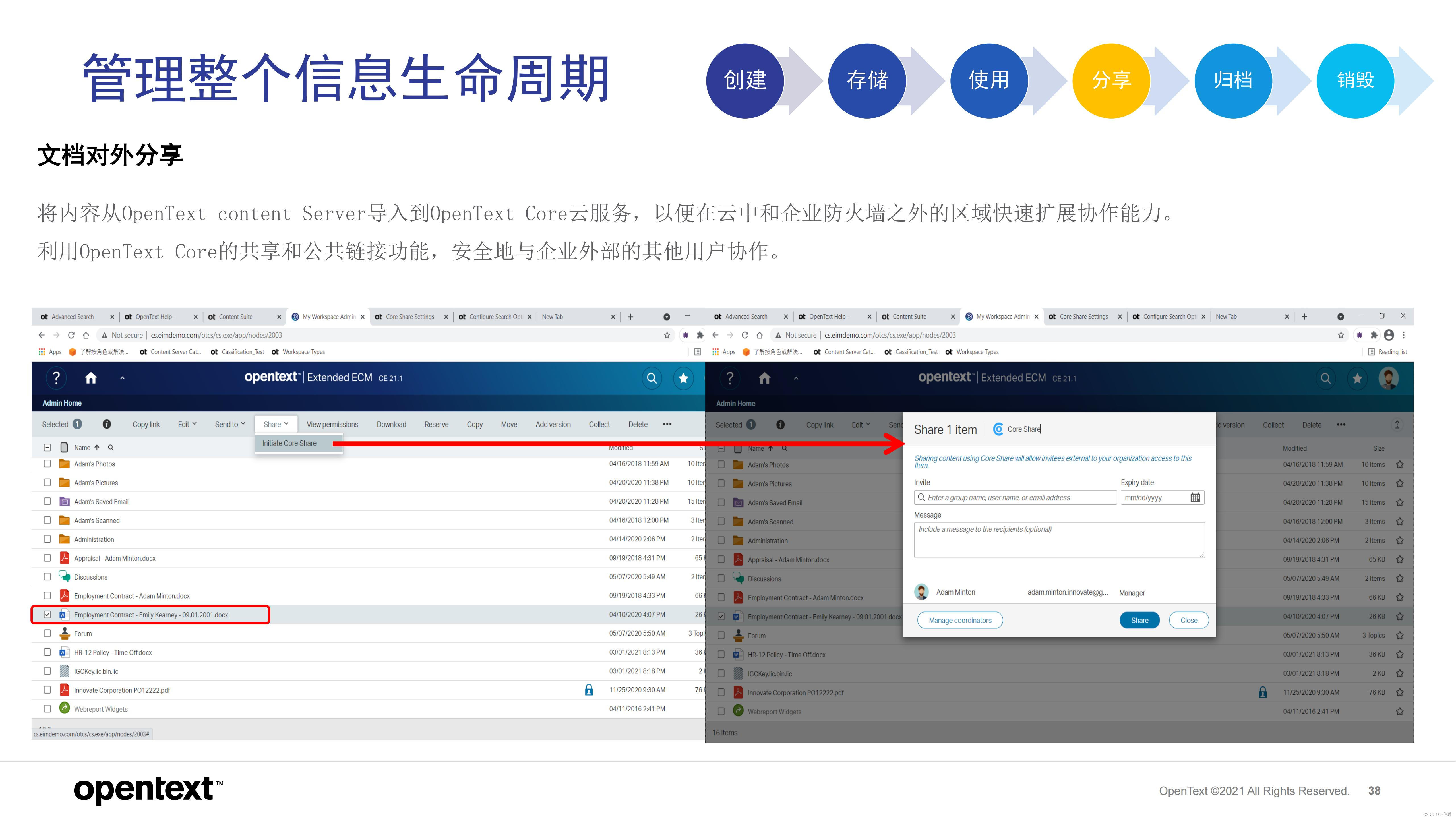
Task: Expand the Send to dropdown menu
Action: pos(230,424)
